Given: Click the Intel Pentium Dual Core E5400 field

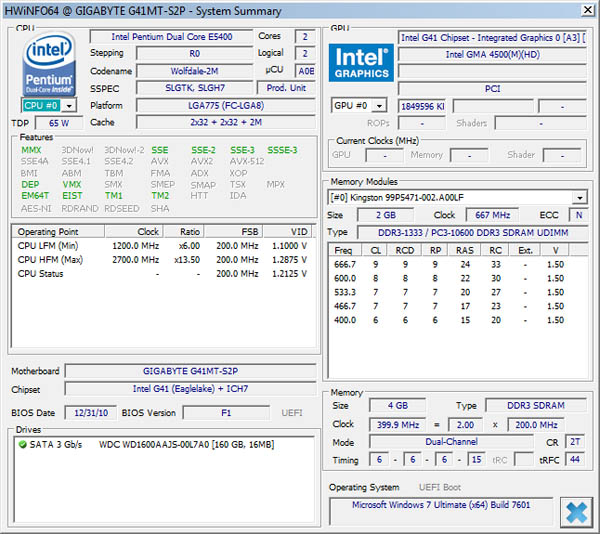Looking at the screenshot, I should point(171,37).
